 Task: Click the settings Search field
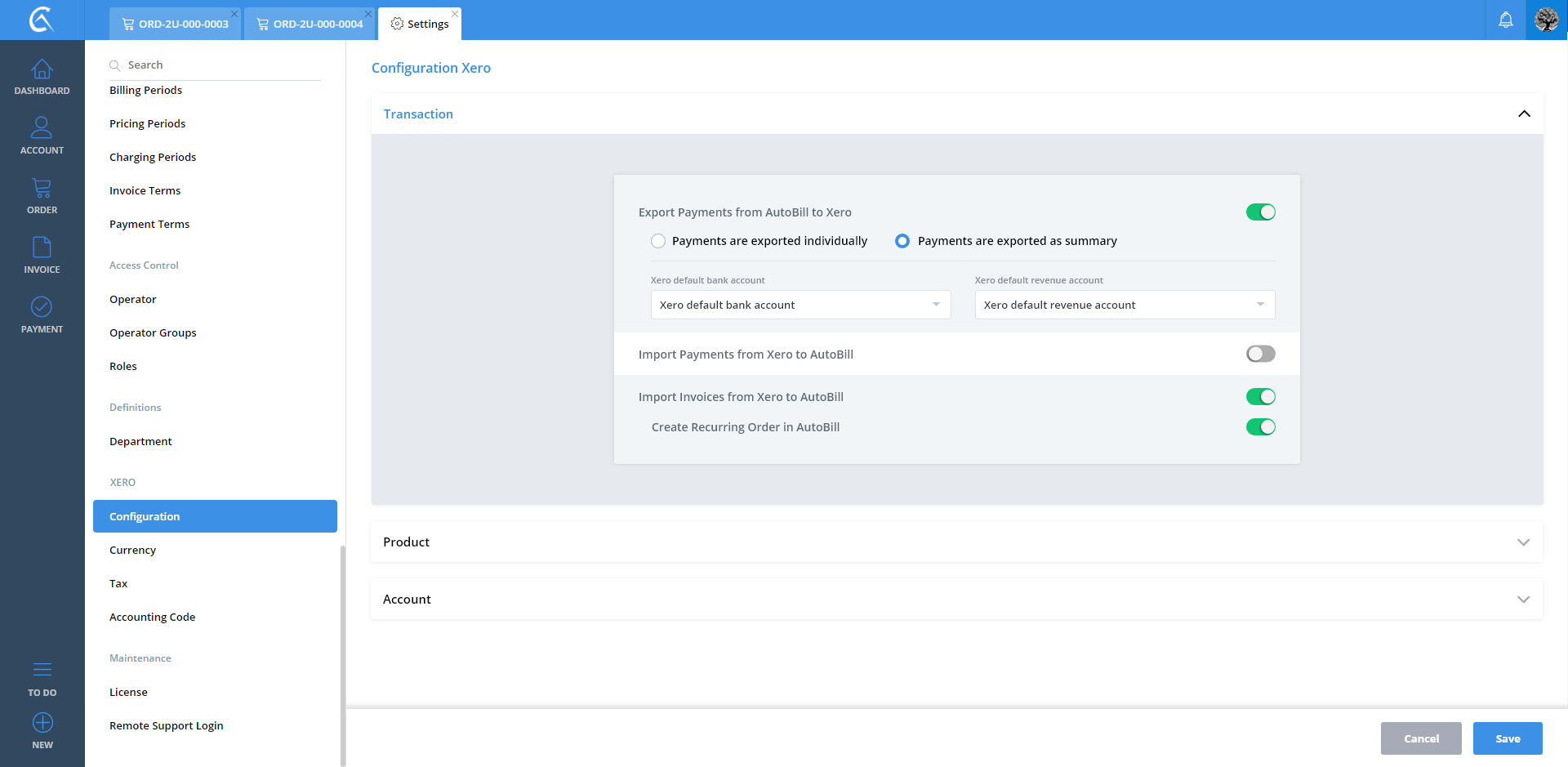pos(220,65)
